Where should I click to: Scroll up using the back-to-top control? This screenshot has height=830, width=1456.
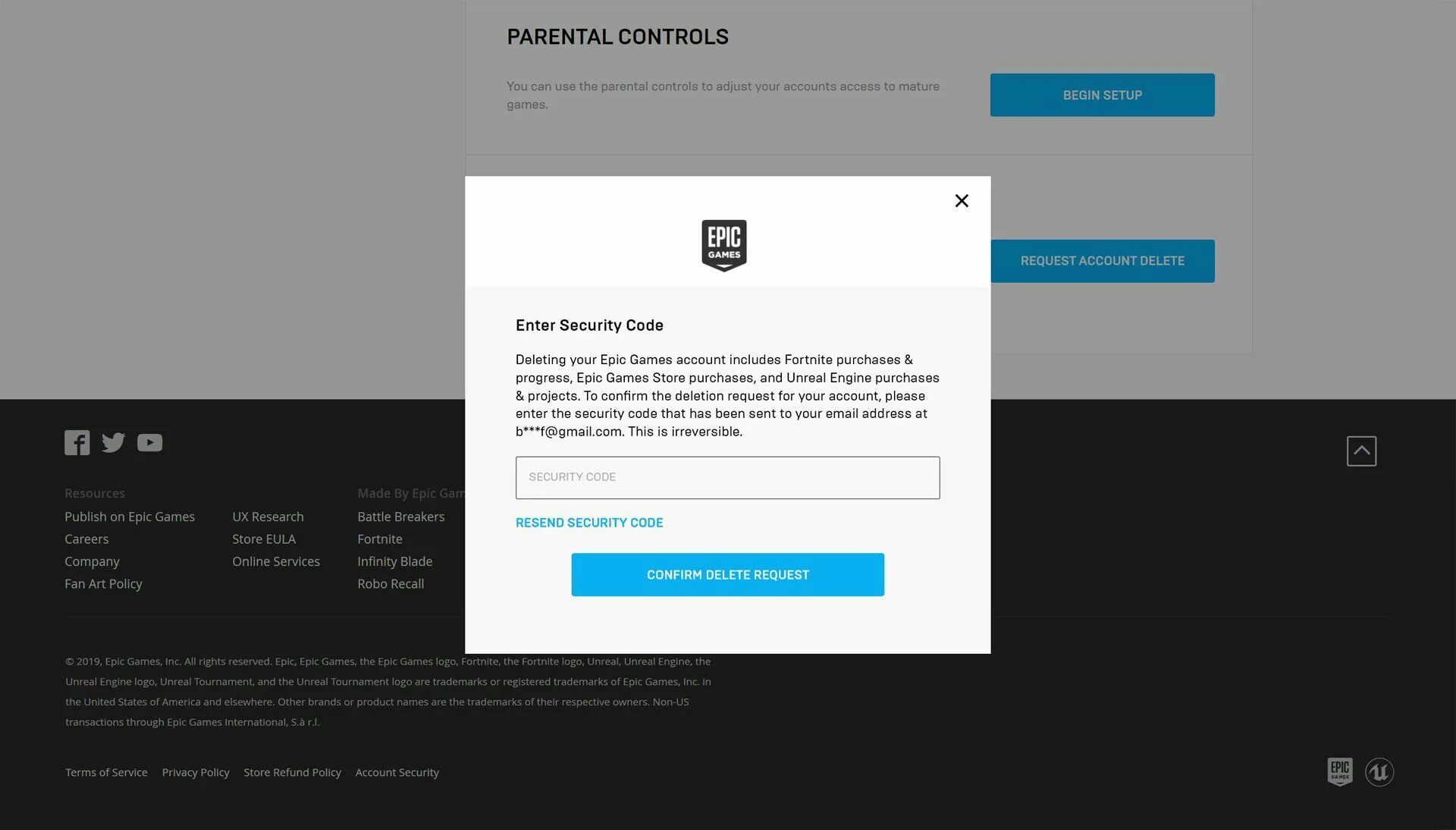[1361, 450]
